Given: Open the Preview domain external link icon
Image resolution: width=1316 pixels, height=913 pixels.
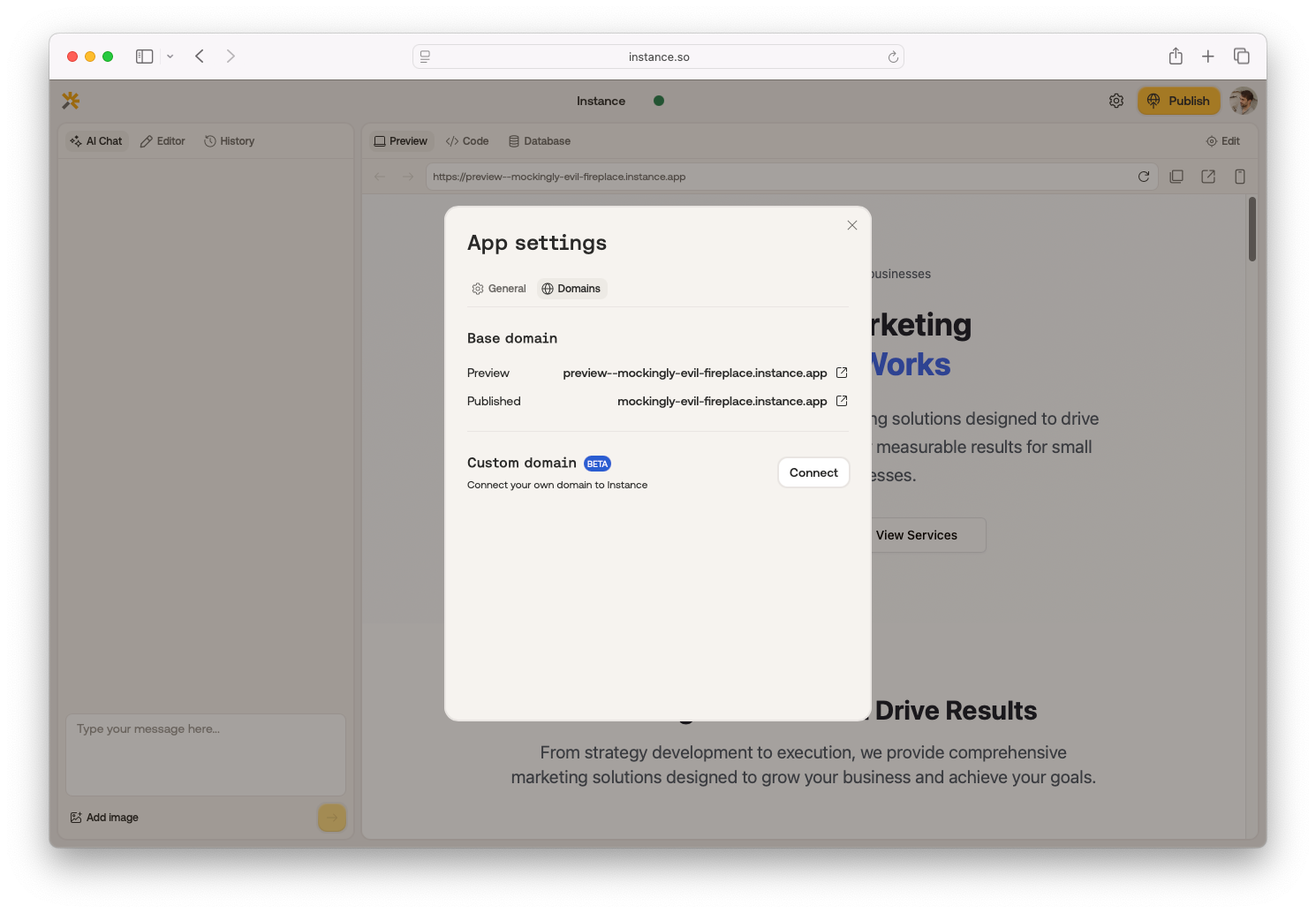Looking at the screenshot, I should point(842,373).
